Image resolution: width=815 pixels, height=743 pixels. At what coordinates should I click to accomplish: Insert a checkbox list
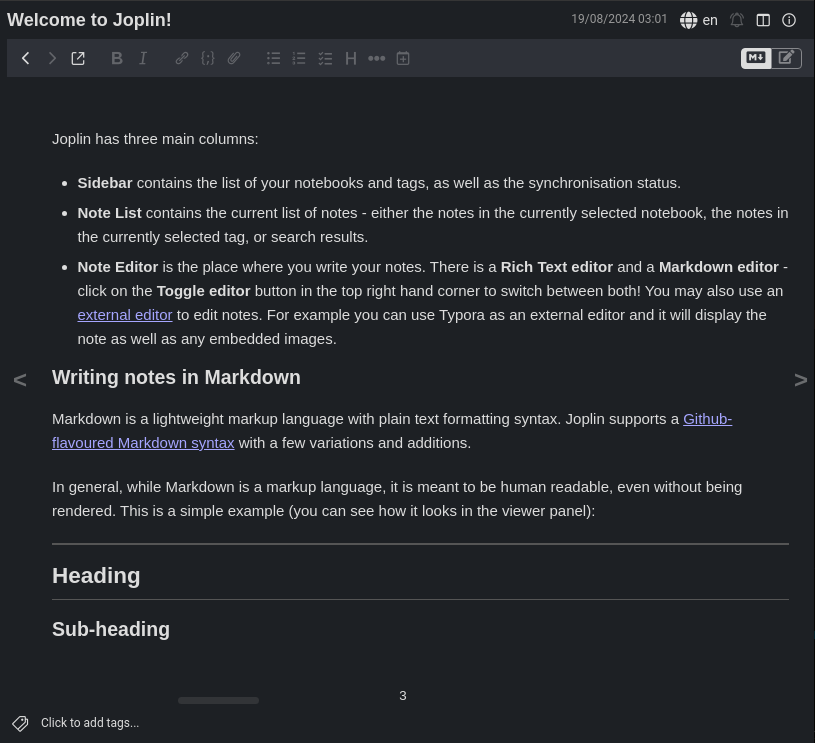[x=325, y=58]
